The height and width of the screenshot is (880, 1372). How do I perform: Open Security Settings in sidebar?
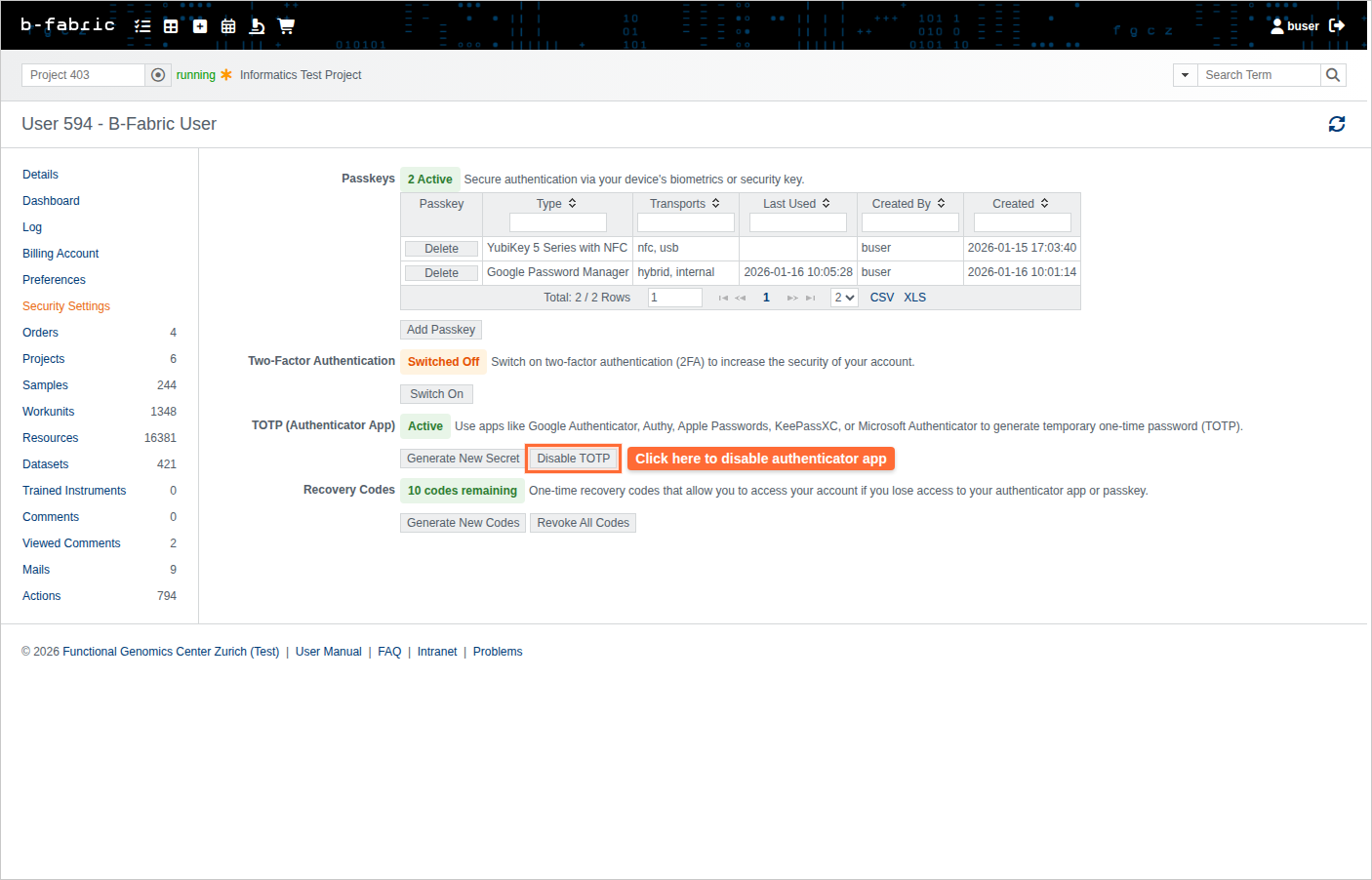click(66, 306)
